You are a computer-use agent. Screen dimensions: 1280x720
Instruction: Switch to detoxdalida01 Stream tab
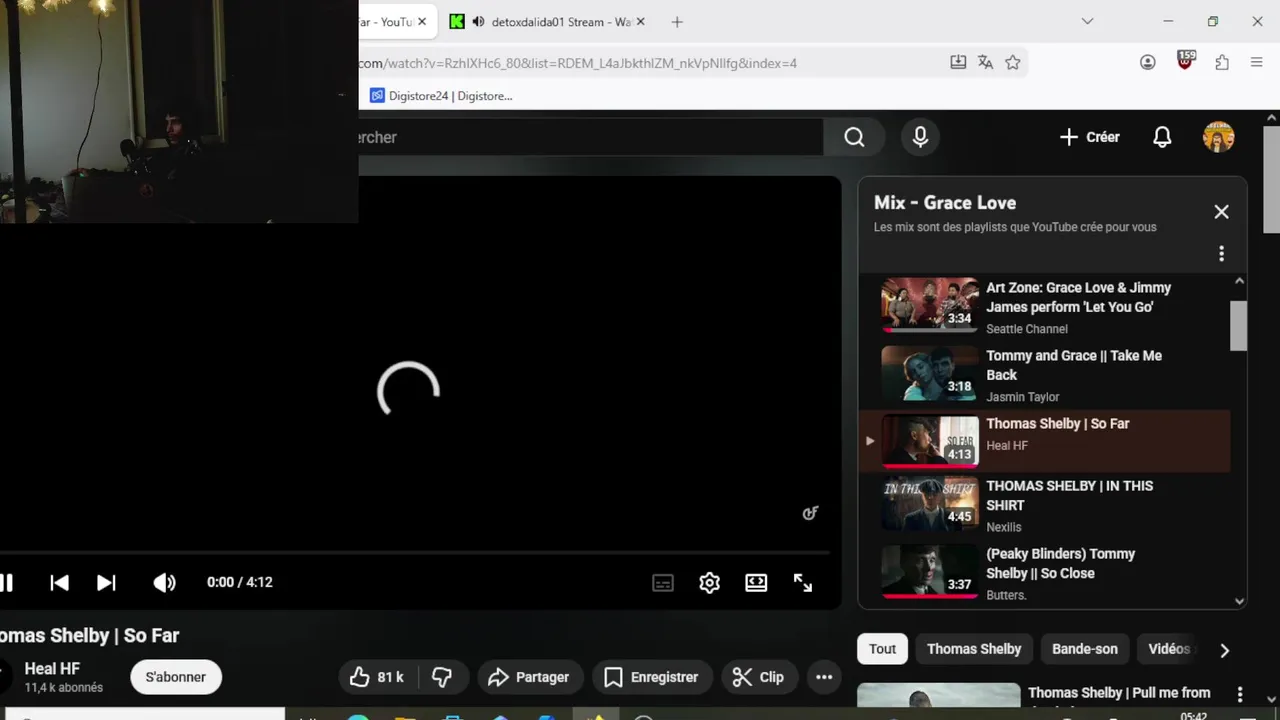[x=550, y=22]
